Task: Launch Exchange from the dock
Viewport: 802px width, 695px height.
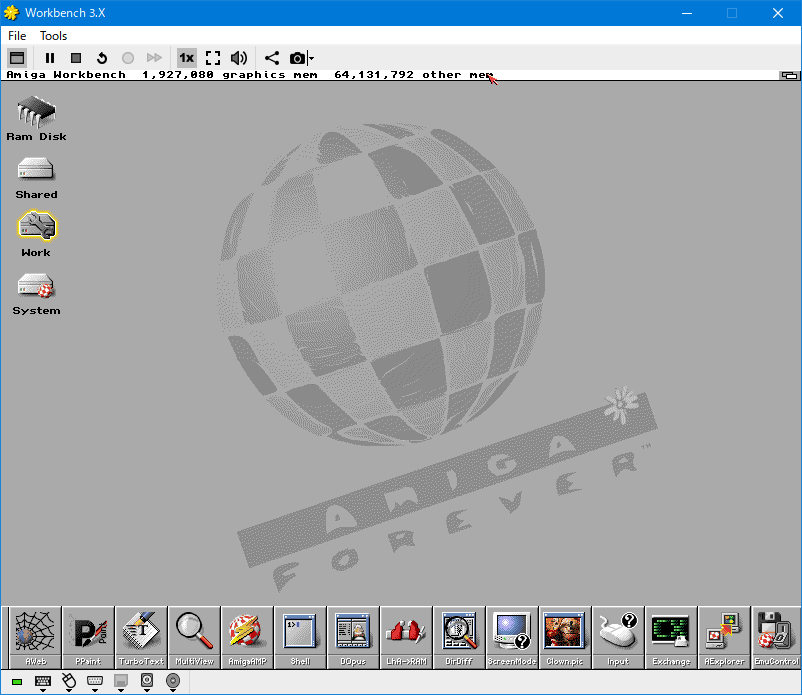Action: (672, 637)
